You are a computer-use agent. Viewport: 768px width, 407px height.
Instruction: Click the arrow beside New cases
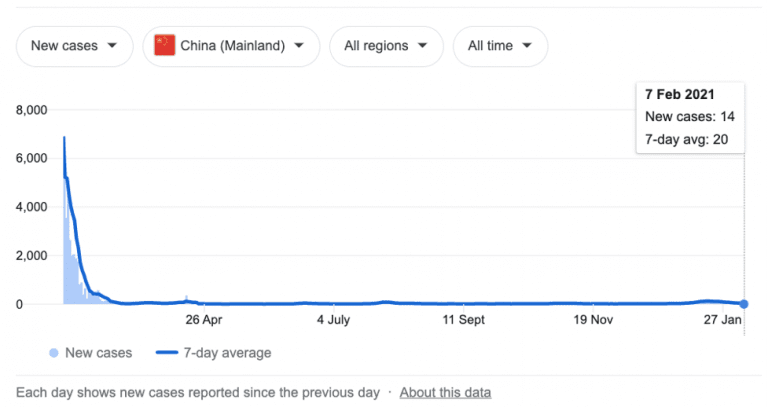tap(112, 46)
